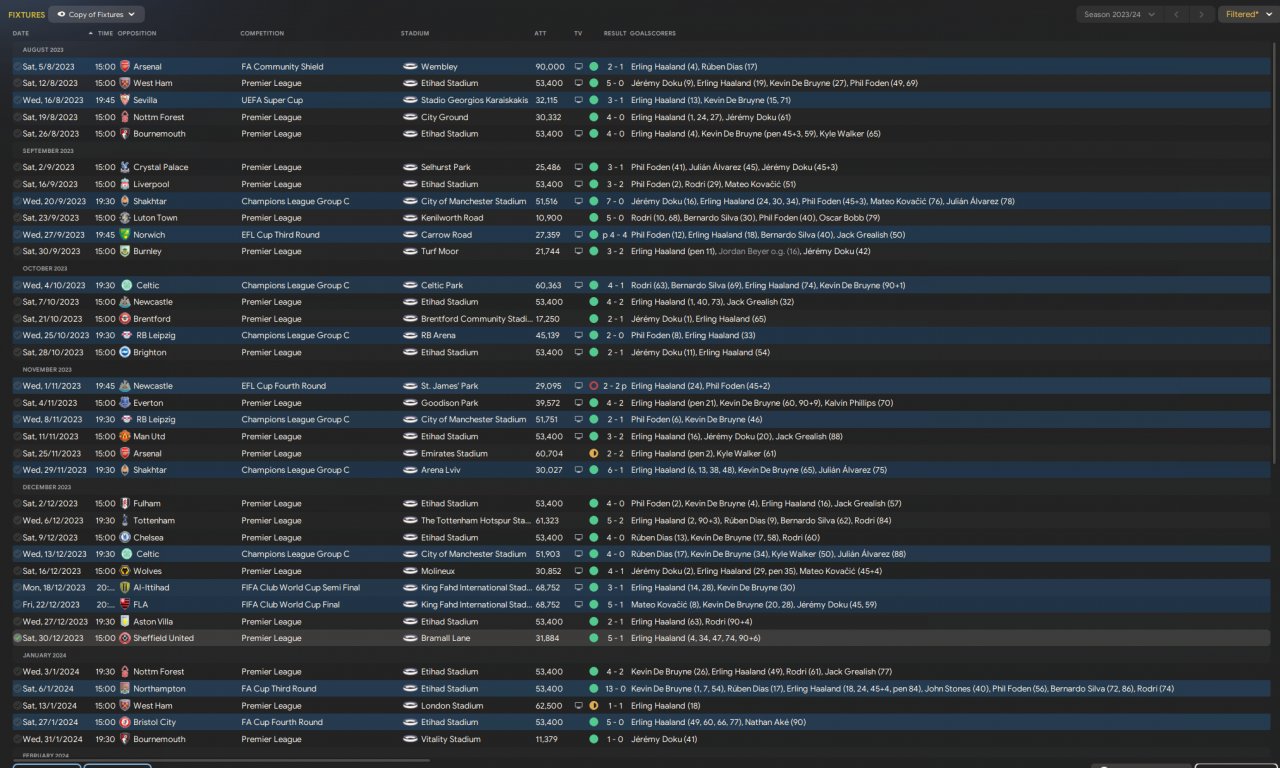
Task: Open the Bramall Lane stadium link
Action: click(x=445, y=638)
